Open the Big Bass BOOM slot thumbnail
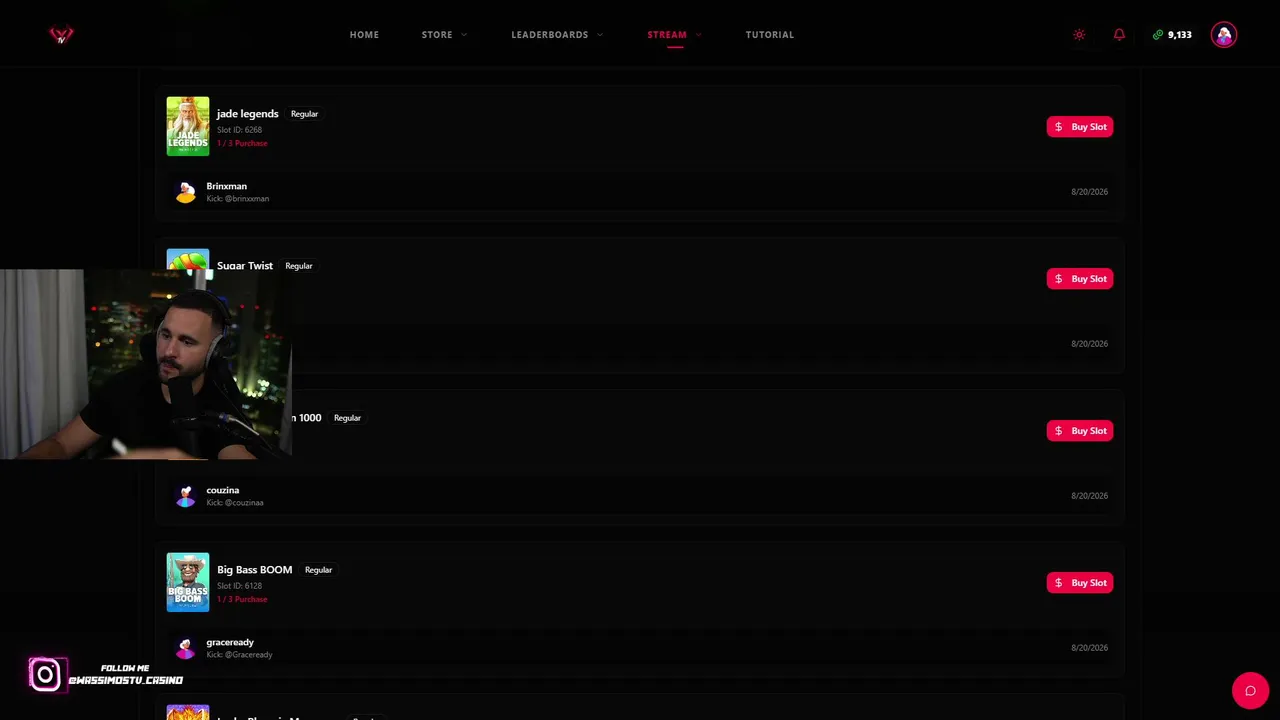Image resolution: width=1280 pixels, height=720 pixels. coord(188,582)
